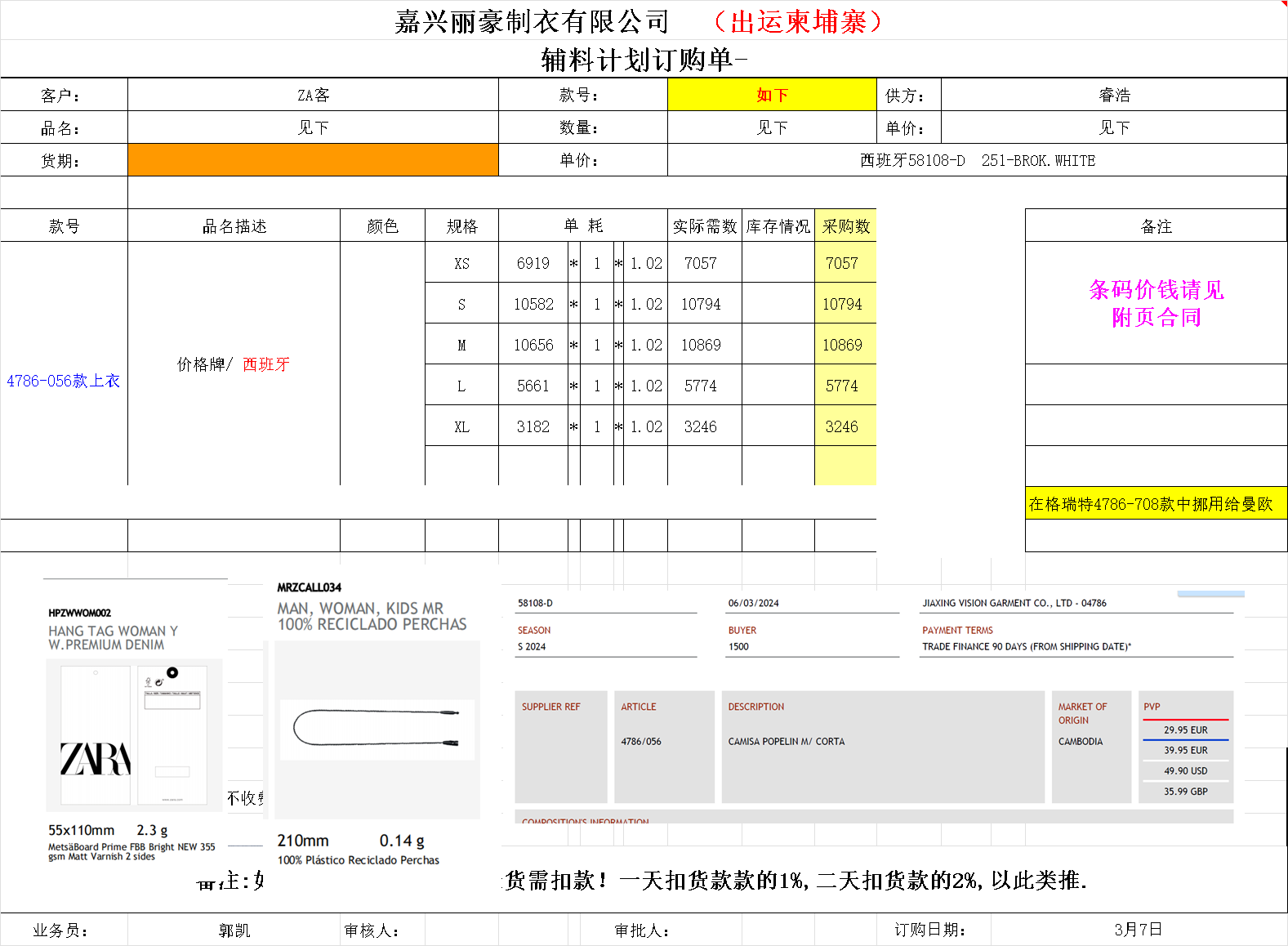Select the yellow purchase quantity cell 3246

841,426
